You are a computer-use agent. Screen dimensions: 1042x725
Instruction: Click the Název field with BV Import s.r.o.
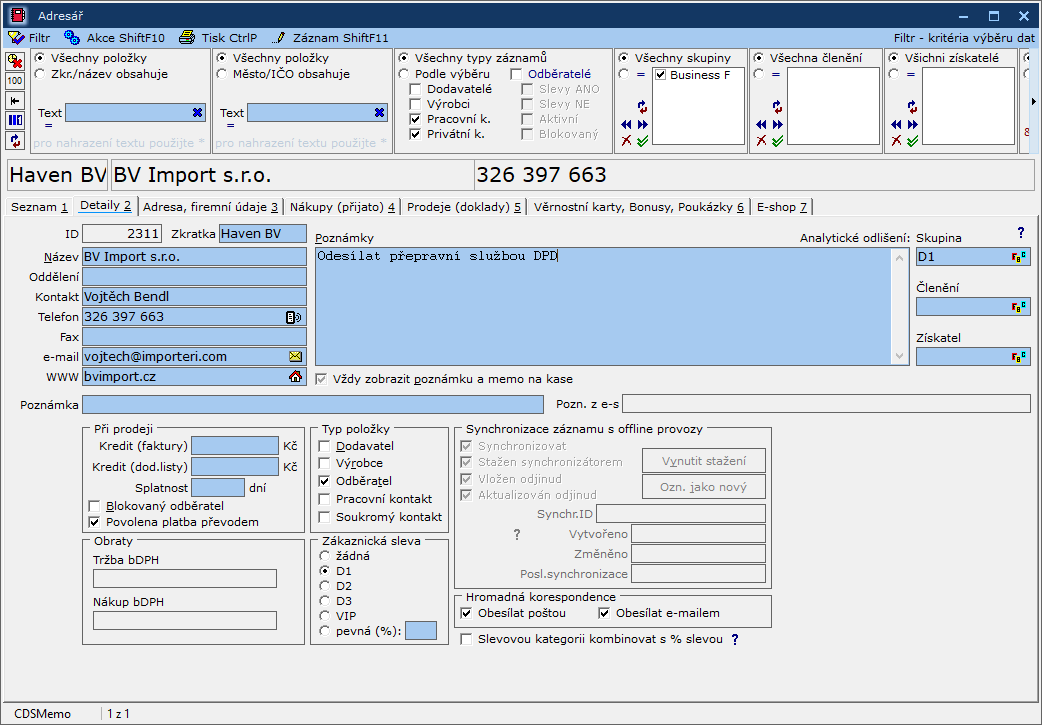tap(194, 257)
